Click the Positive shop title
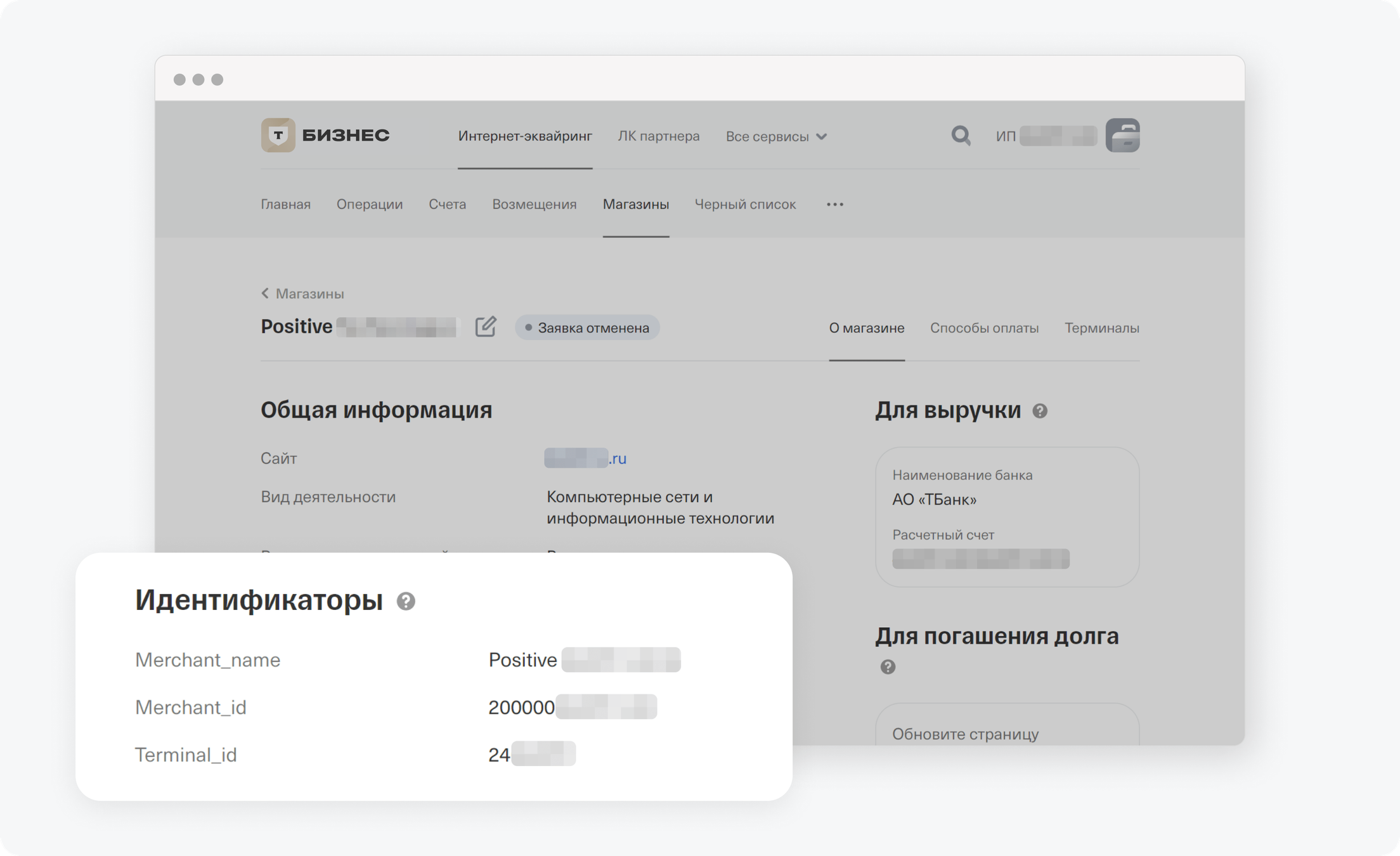The height and width of the screenshot is (856, 1400). [296, 326]
